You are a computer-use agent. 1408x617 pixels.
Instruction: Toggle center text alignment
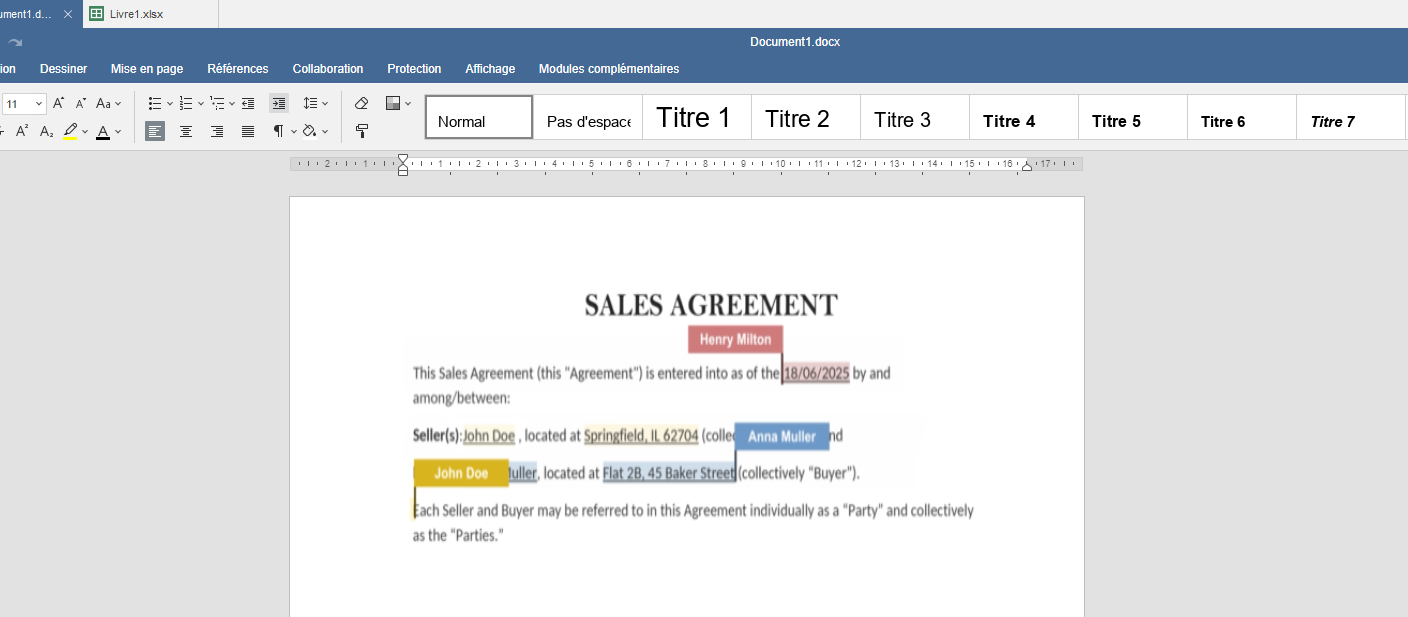tap(186, 131)
